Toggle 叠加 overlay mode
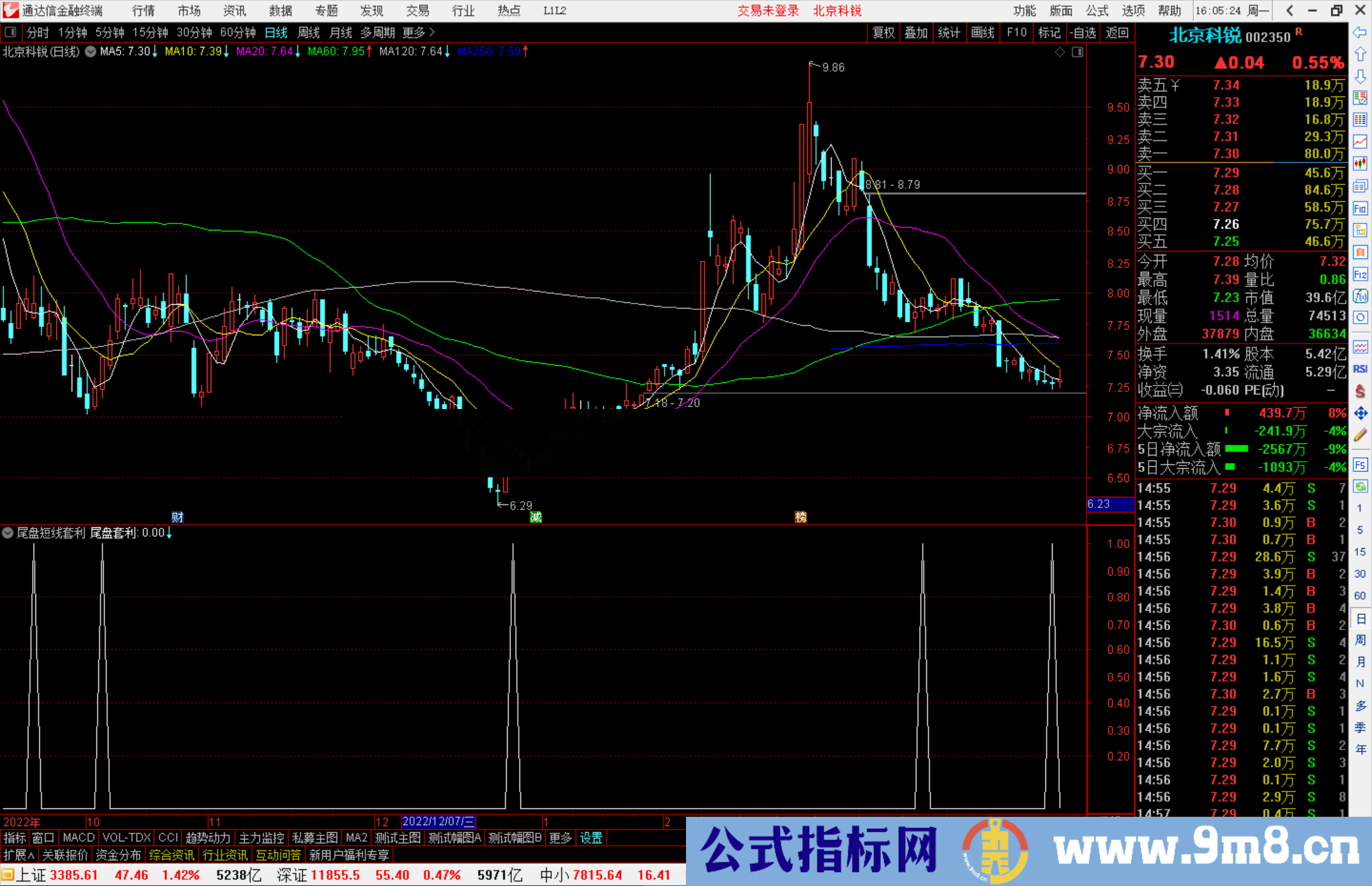Image resolution: width=1372 pixels, height=886 pixels. [x=917, y=32]
